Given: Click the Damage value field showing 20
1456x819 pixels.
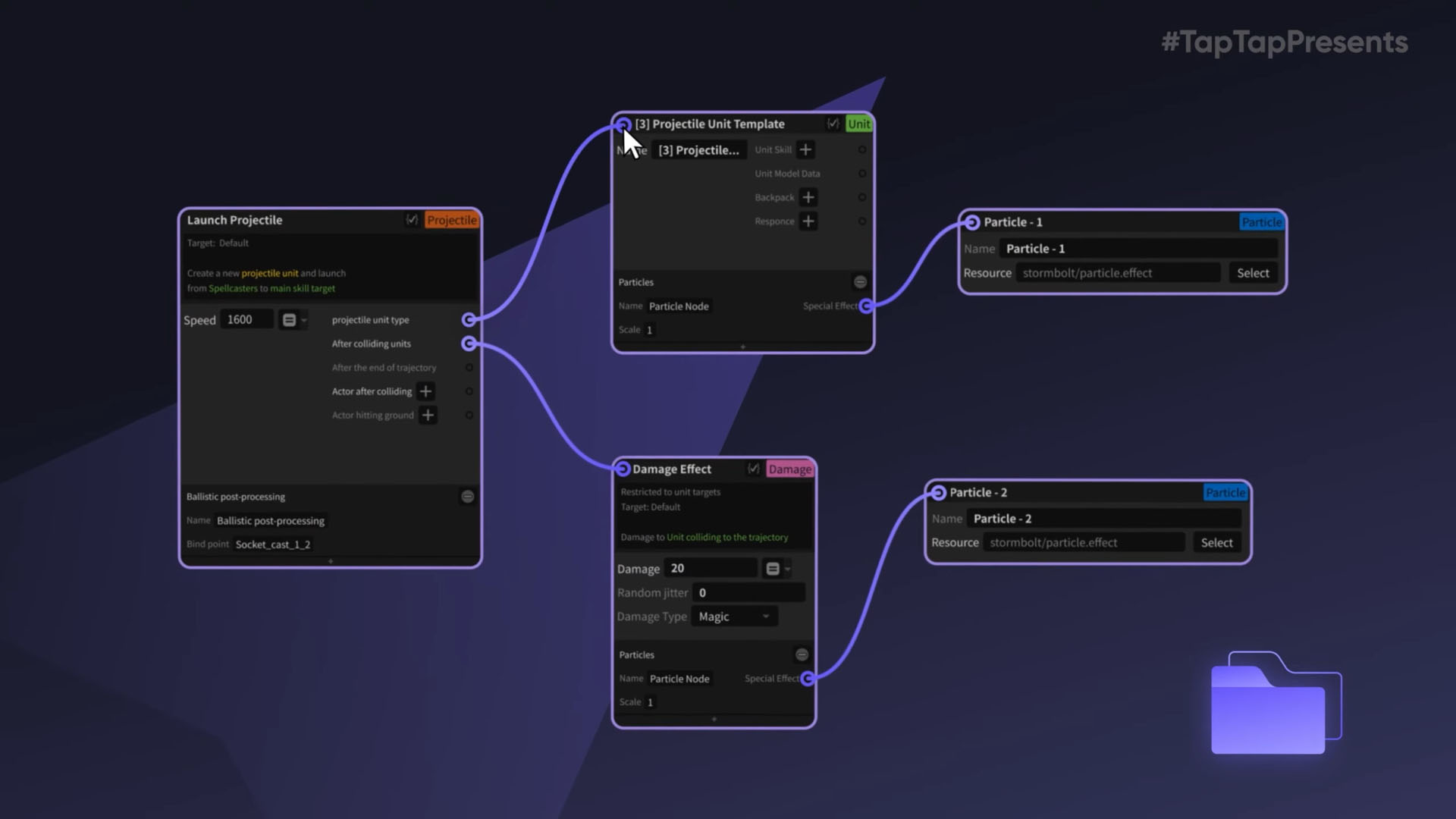Looking at the screenshot, I should coord(710,569).
